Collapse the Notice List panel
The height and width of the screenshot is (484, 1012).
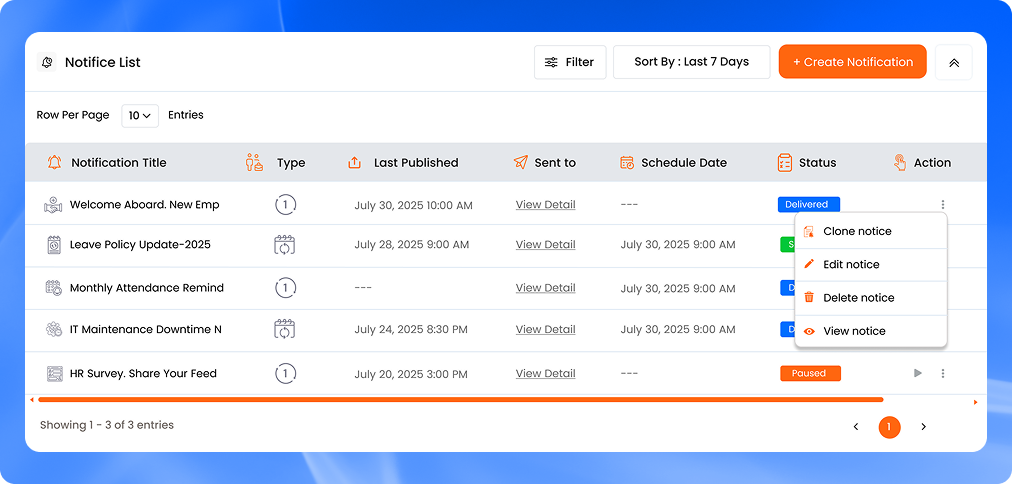point(953,62)
